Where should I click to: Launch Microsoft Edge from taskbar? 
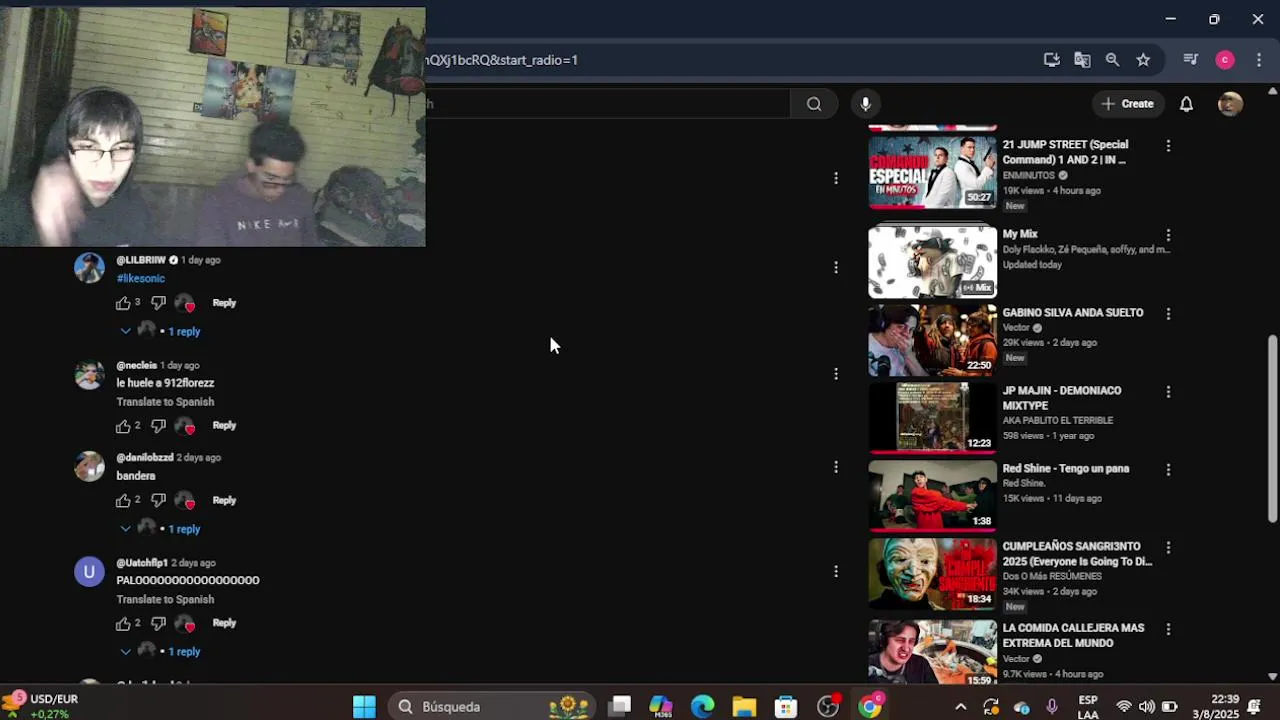pyautogui.click(x=703, y=707)
